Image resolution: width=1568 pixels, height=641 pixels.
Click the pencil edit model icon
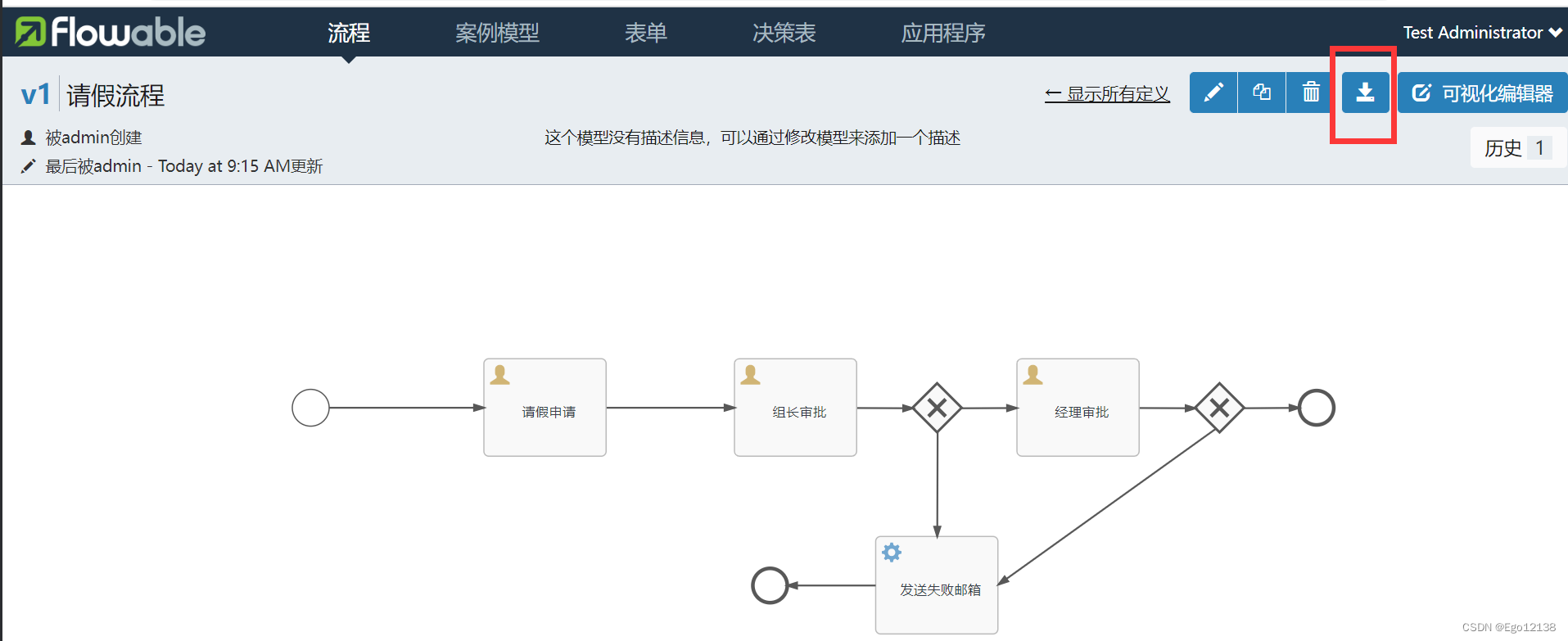[1213, 93]
